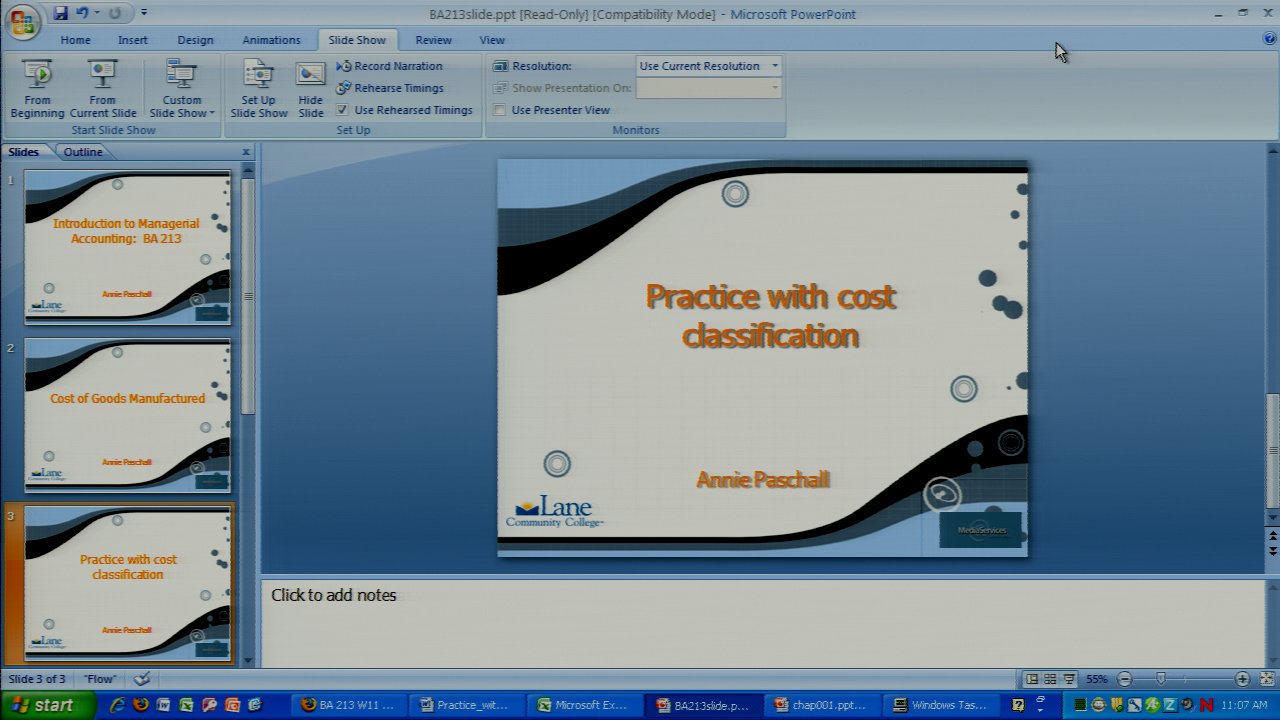The image size is (1280, 720).
Task: Save presentation via Quick Access toolbar
Action: [x=61, y=13]
